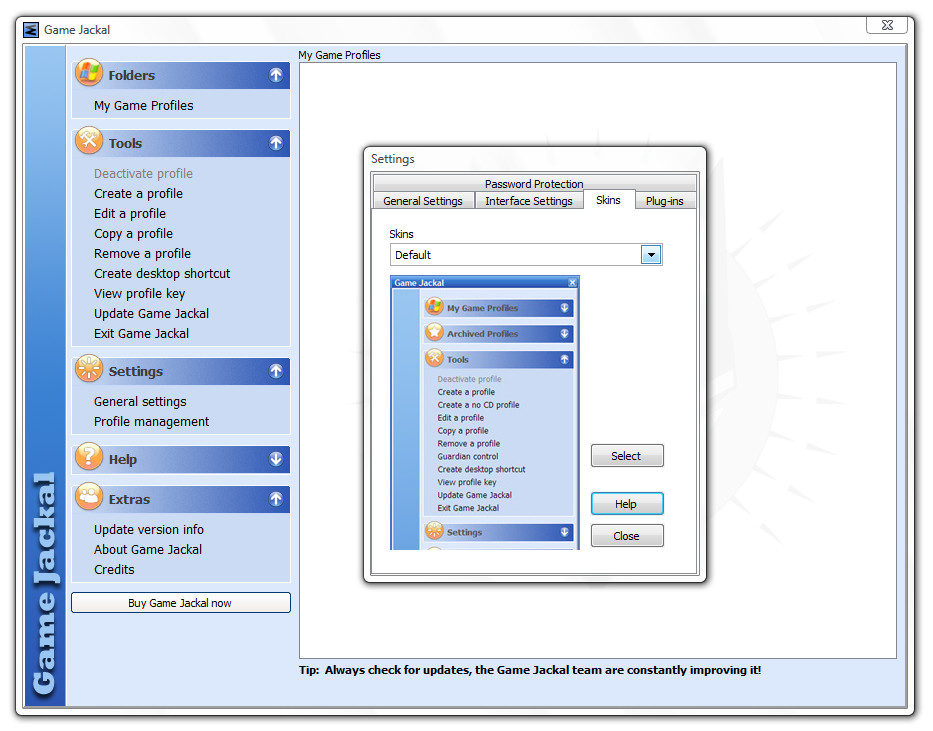The width and height of the screenshot is (933, 731).
Task: Click the Help button in Settings dialog
Action: (x=627, y=504)
